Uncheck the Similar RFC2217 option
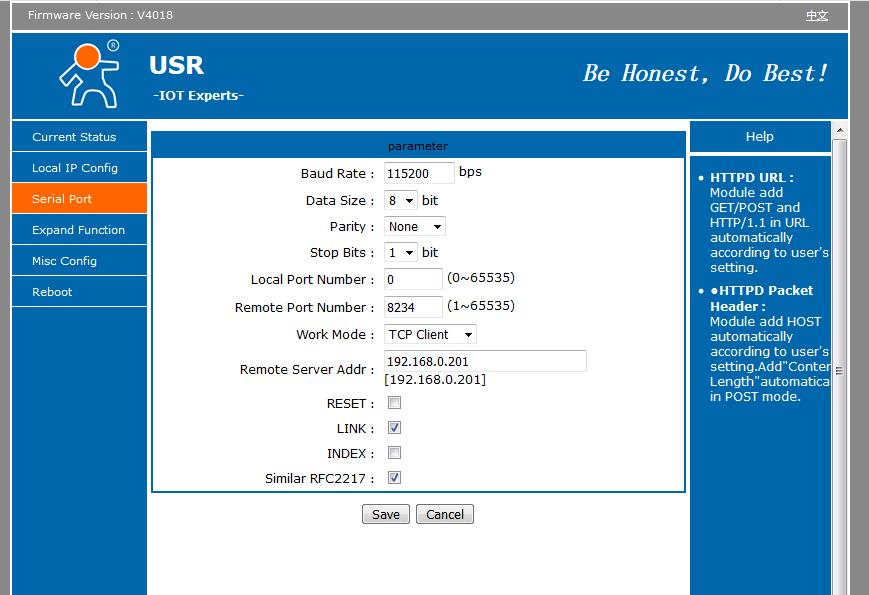Image resolution: width=869 pixels, height=595 pixels. 394,477
